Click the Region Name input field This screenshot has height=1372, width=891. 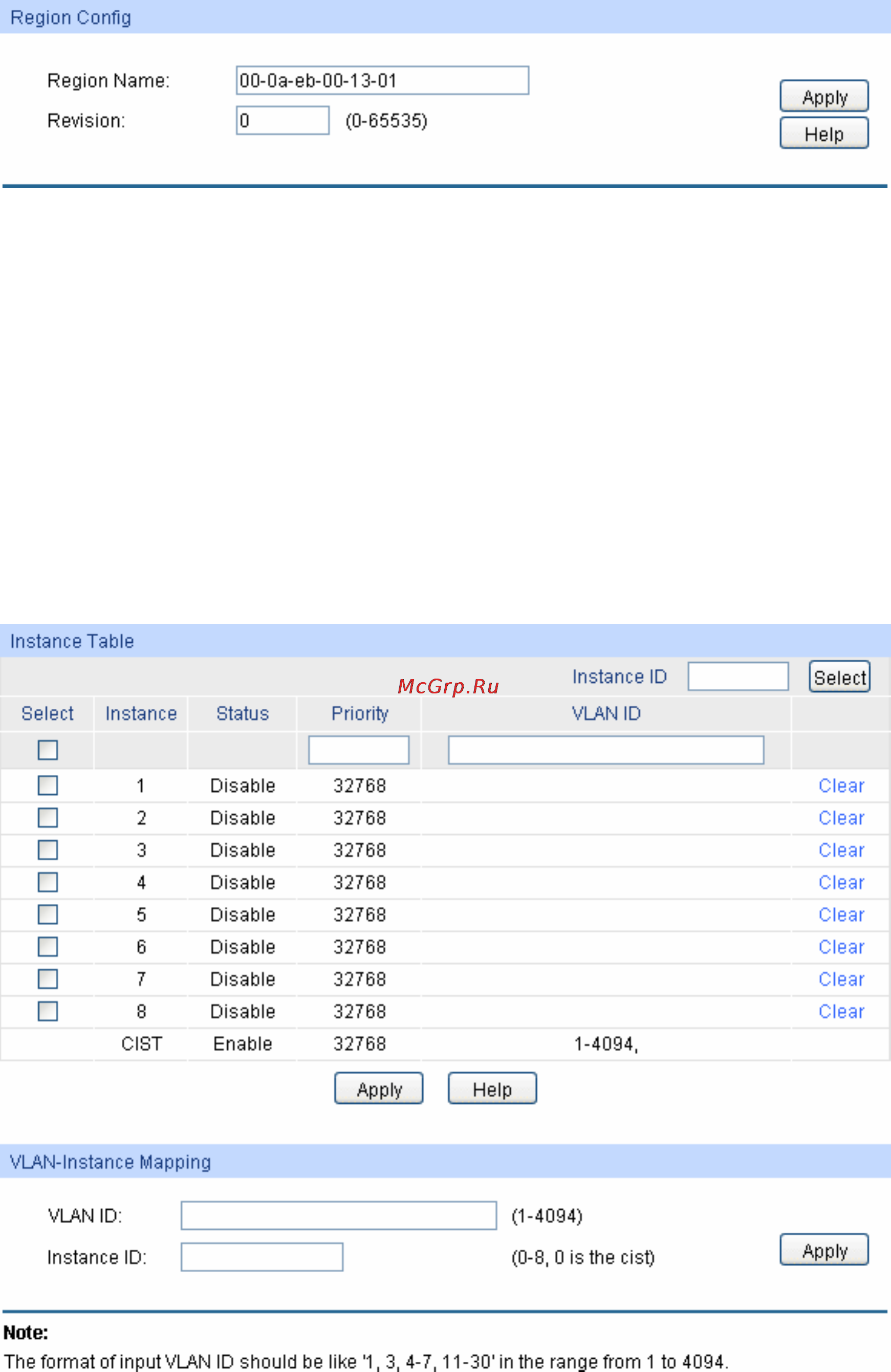[x=382, y=80]
